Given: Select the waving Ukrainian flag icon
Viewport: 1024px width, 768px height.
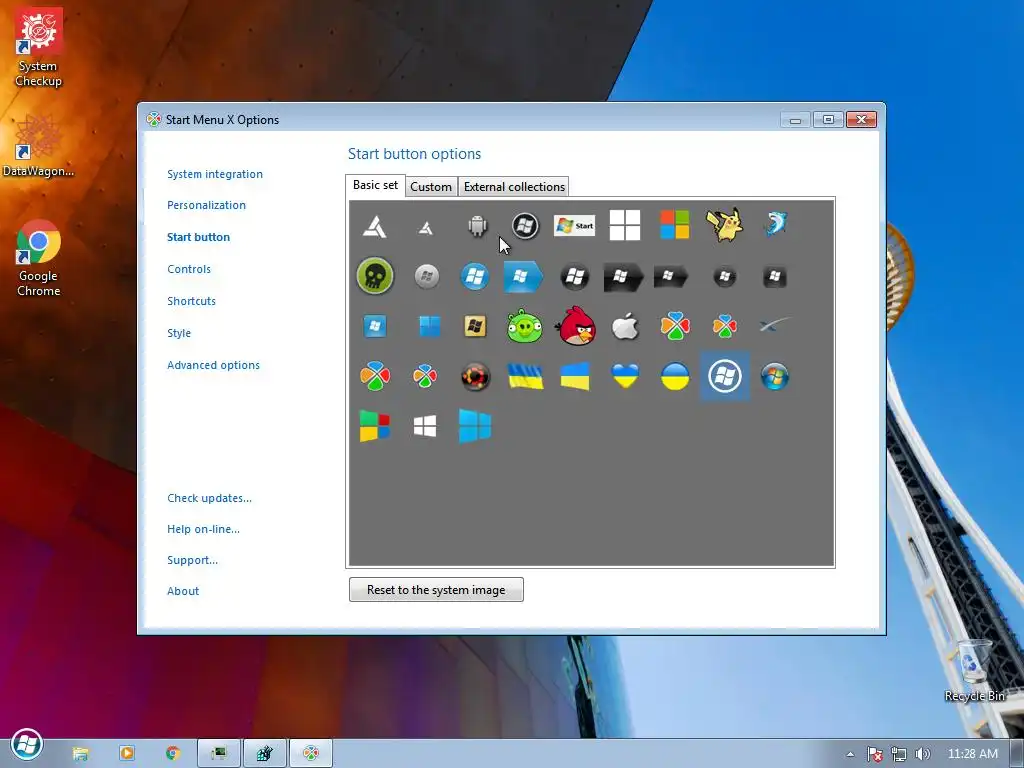Looking at the screenshot, I should [x=525, y=376].
